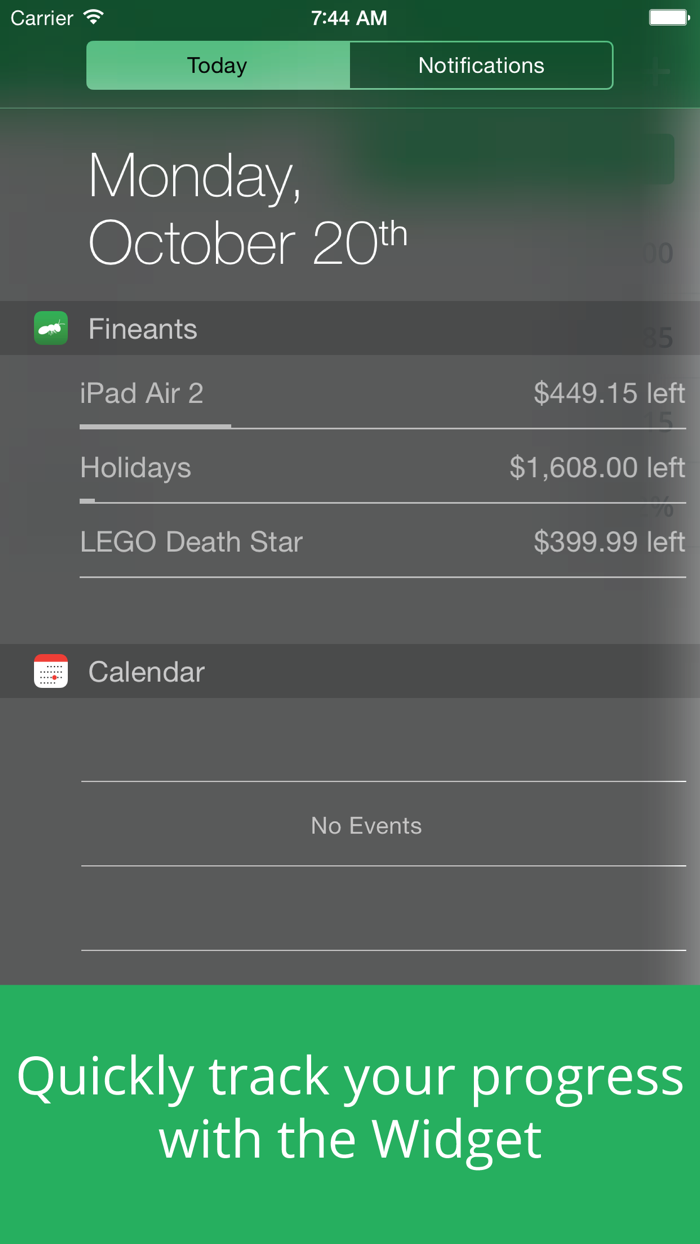Tap the battery indicator icon

click(x=669, y=17)
